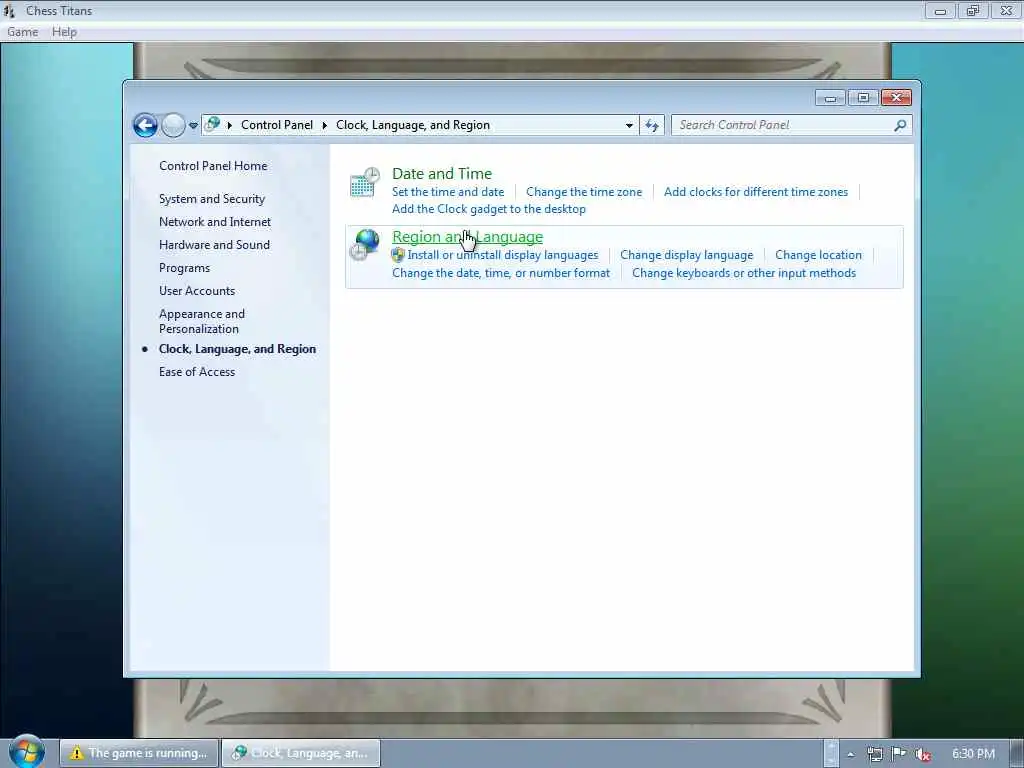Click Add the Clock gadget to the desktop
This screenshot has width=1024, height=768.
pyautogui.click(x=488, y=209)
